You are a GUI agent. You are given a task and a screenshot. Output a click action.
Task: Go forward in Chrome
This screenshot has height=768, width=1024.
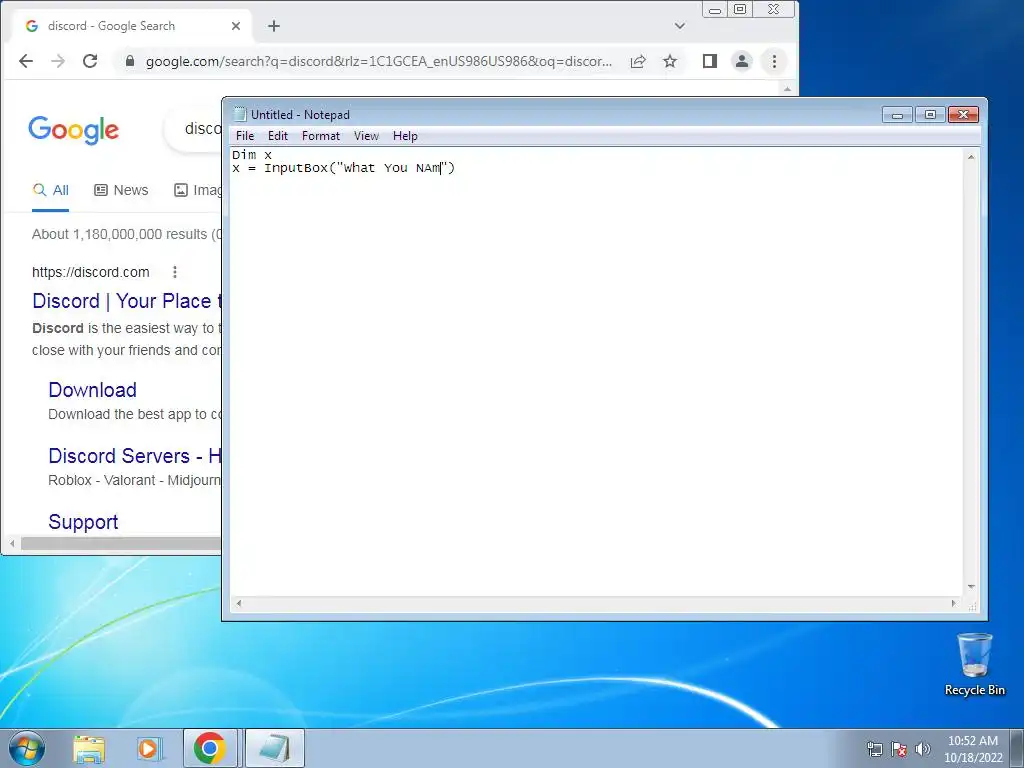tap(58, 61)
